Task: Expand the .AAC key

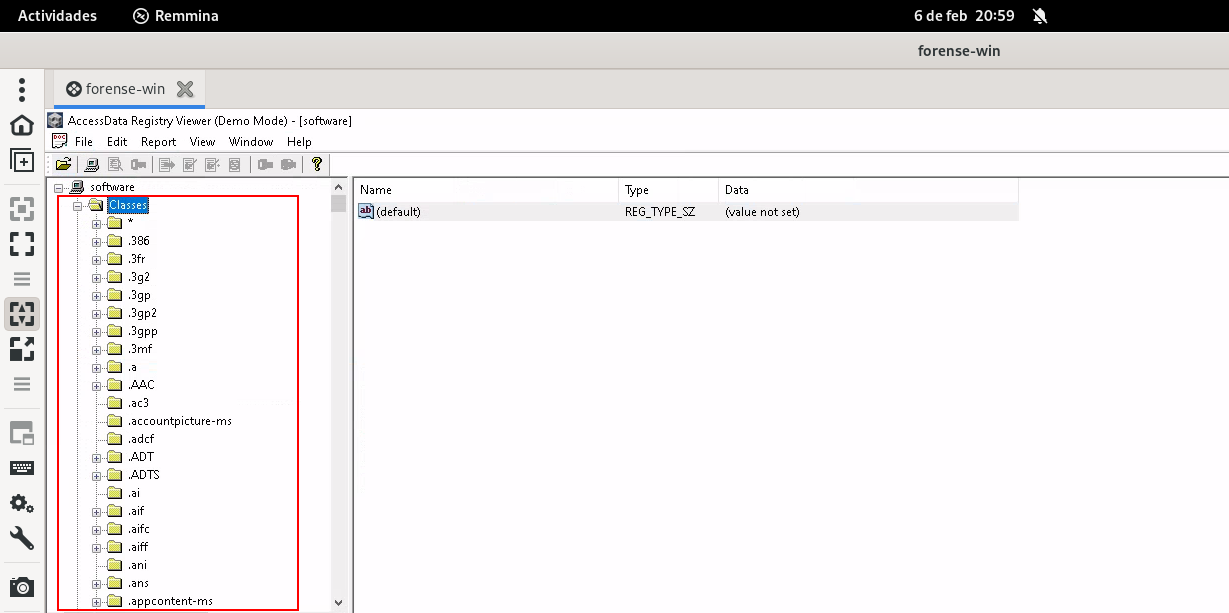Action: 97,386
